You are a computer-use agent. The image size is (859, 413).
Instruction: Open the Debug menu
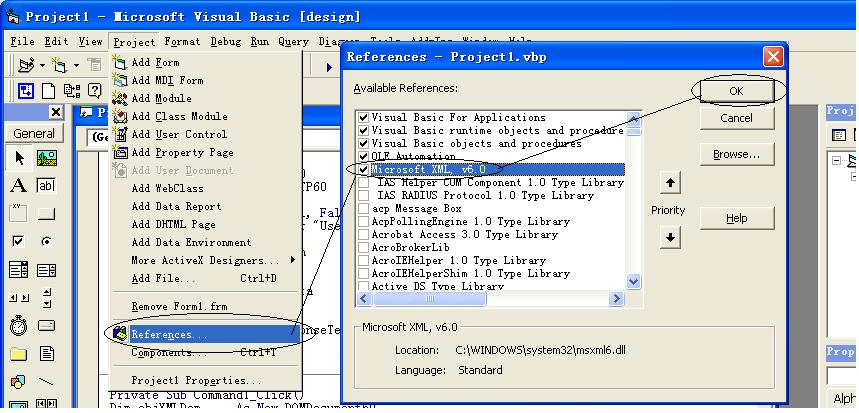point(225,42)
